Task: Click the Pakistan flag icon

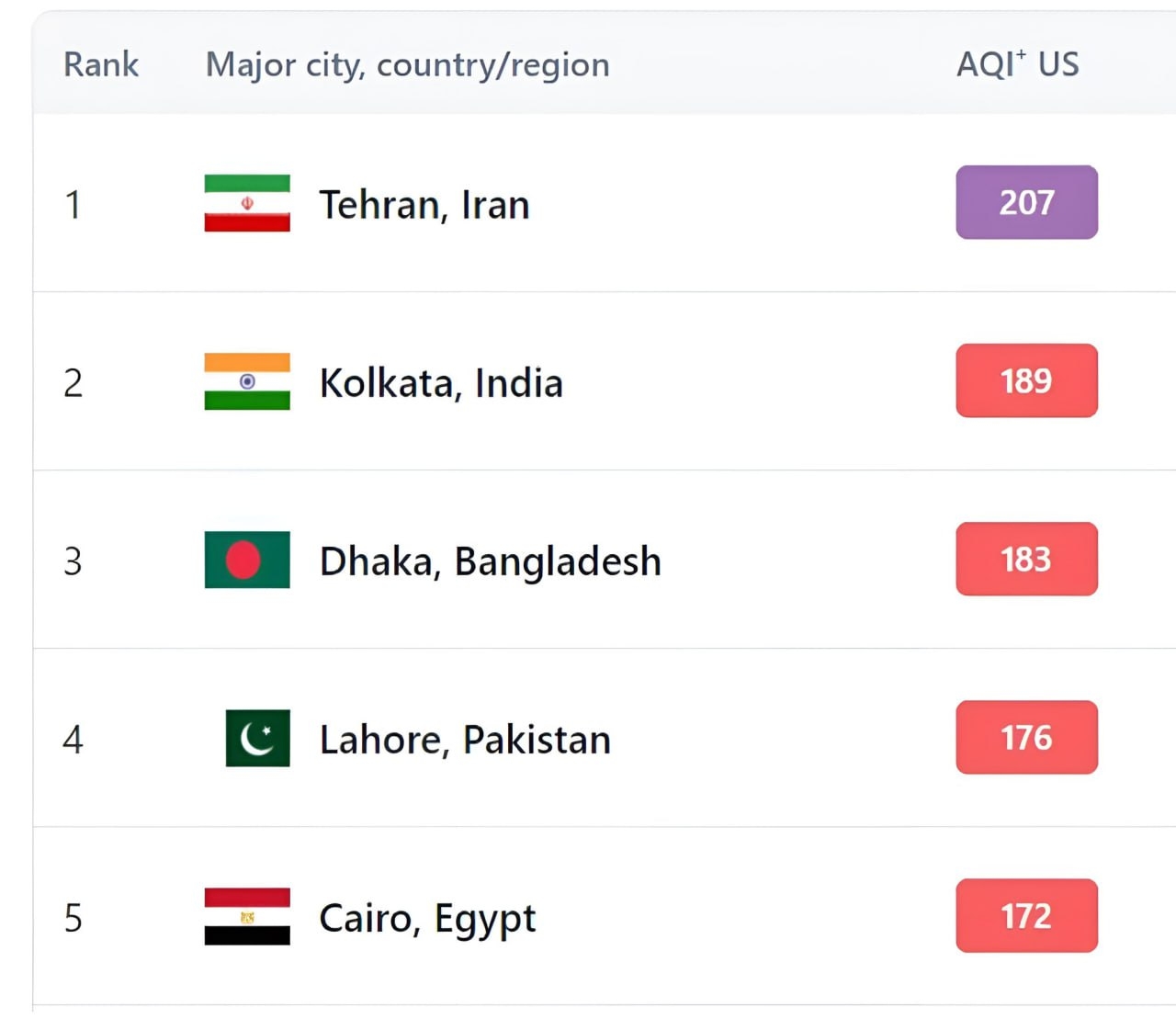Action: 257,738
